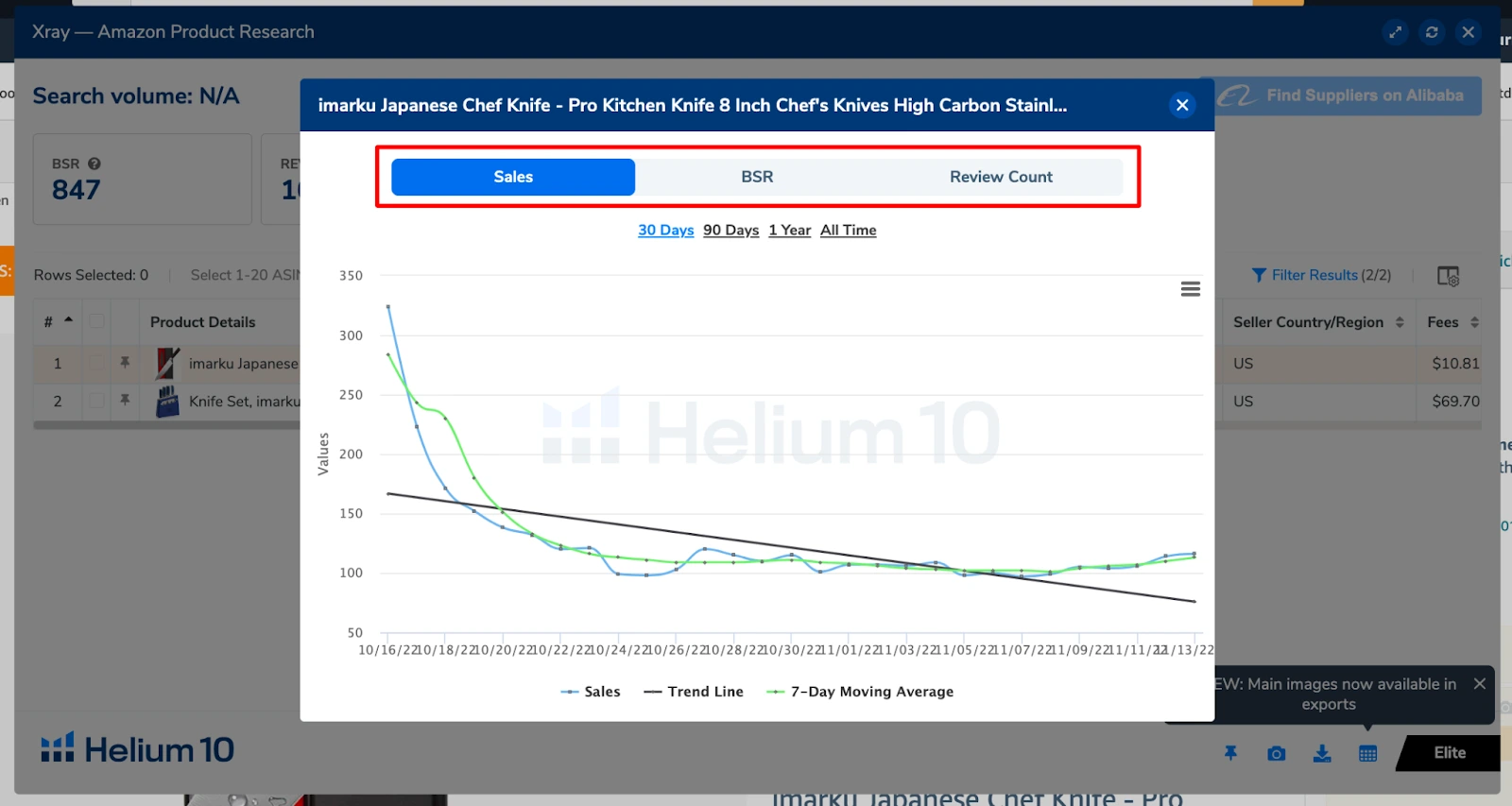Sort by Seller Country/Region column
The image size is (1512, 806).
1318,322
